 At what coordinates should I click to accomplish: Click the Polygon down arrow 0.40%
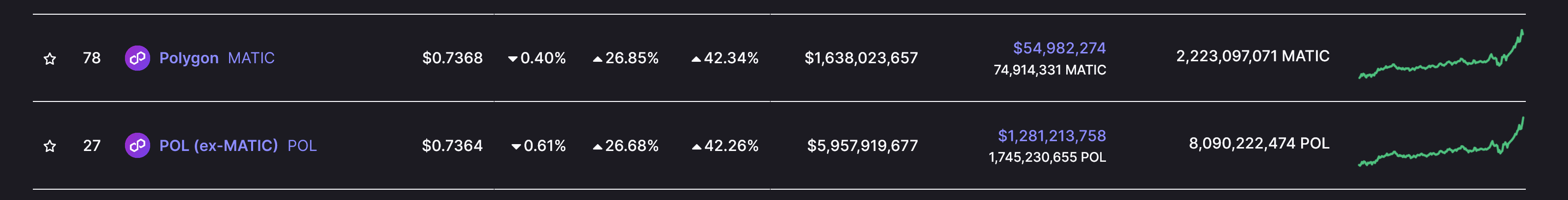(537, 58)
